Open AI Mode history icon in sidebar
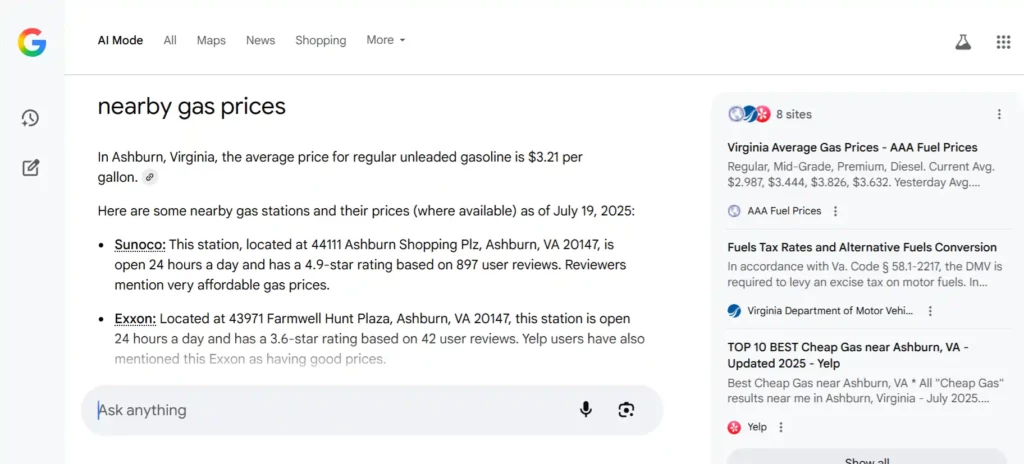This screenshot has height=464, width=1024. [30, 118]
